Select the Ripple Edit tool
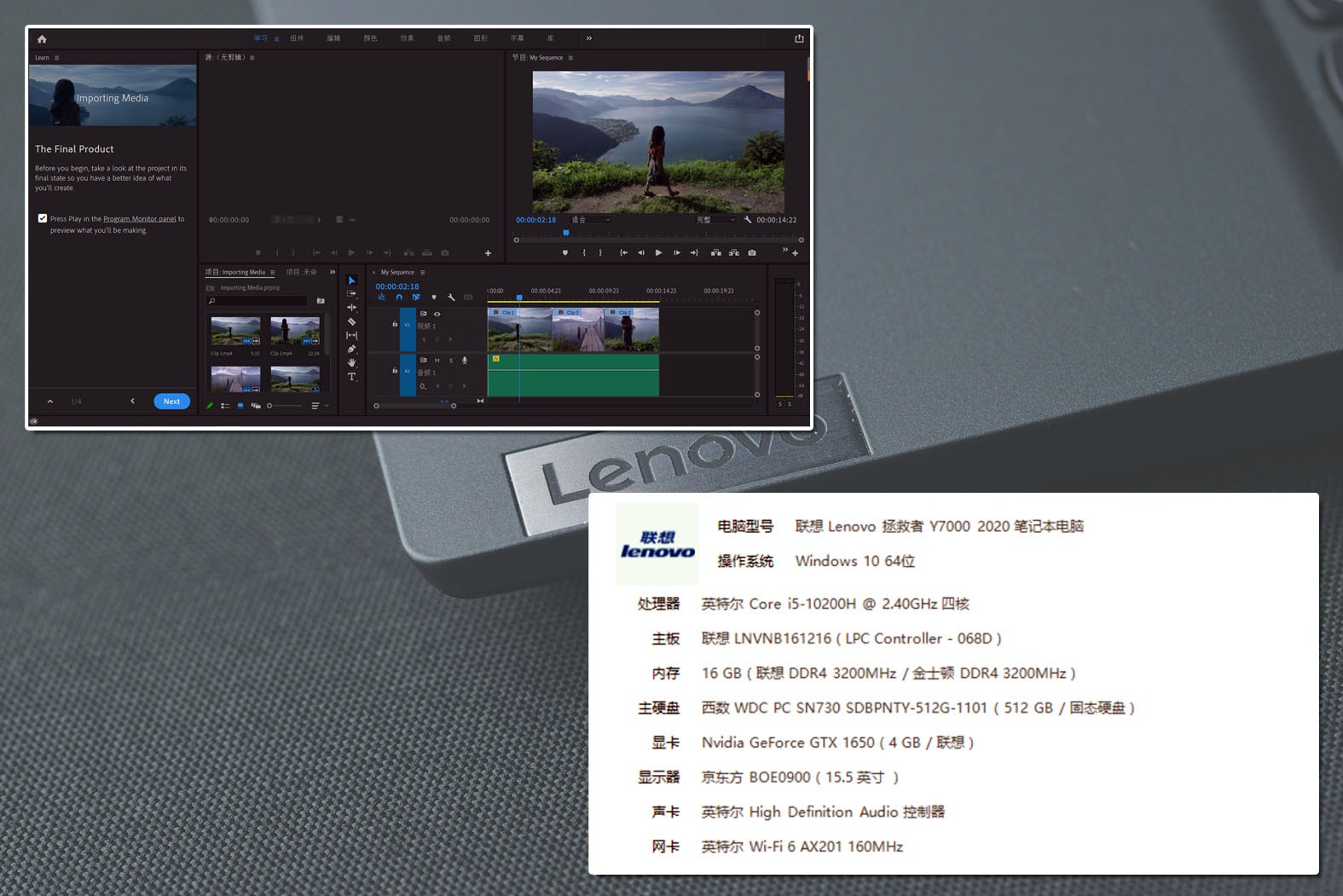Image resolution: width=1343 pixels, height=896 pixels. [x=351, y=308]
